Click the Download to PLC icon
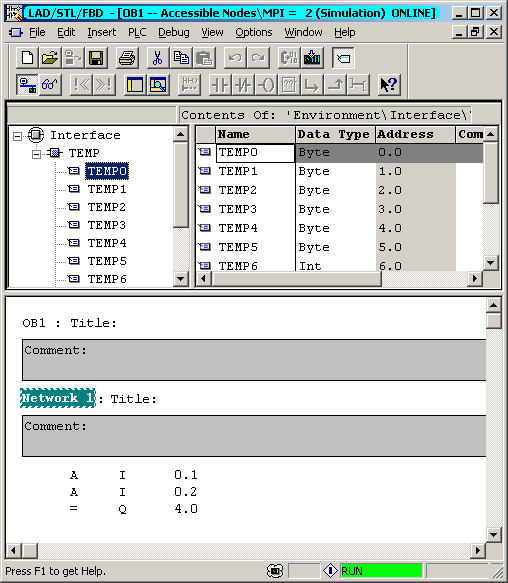Viewport: 508px width, 583px height. pos(312,58)
